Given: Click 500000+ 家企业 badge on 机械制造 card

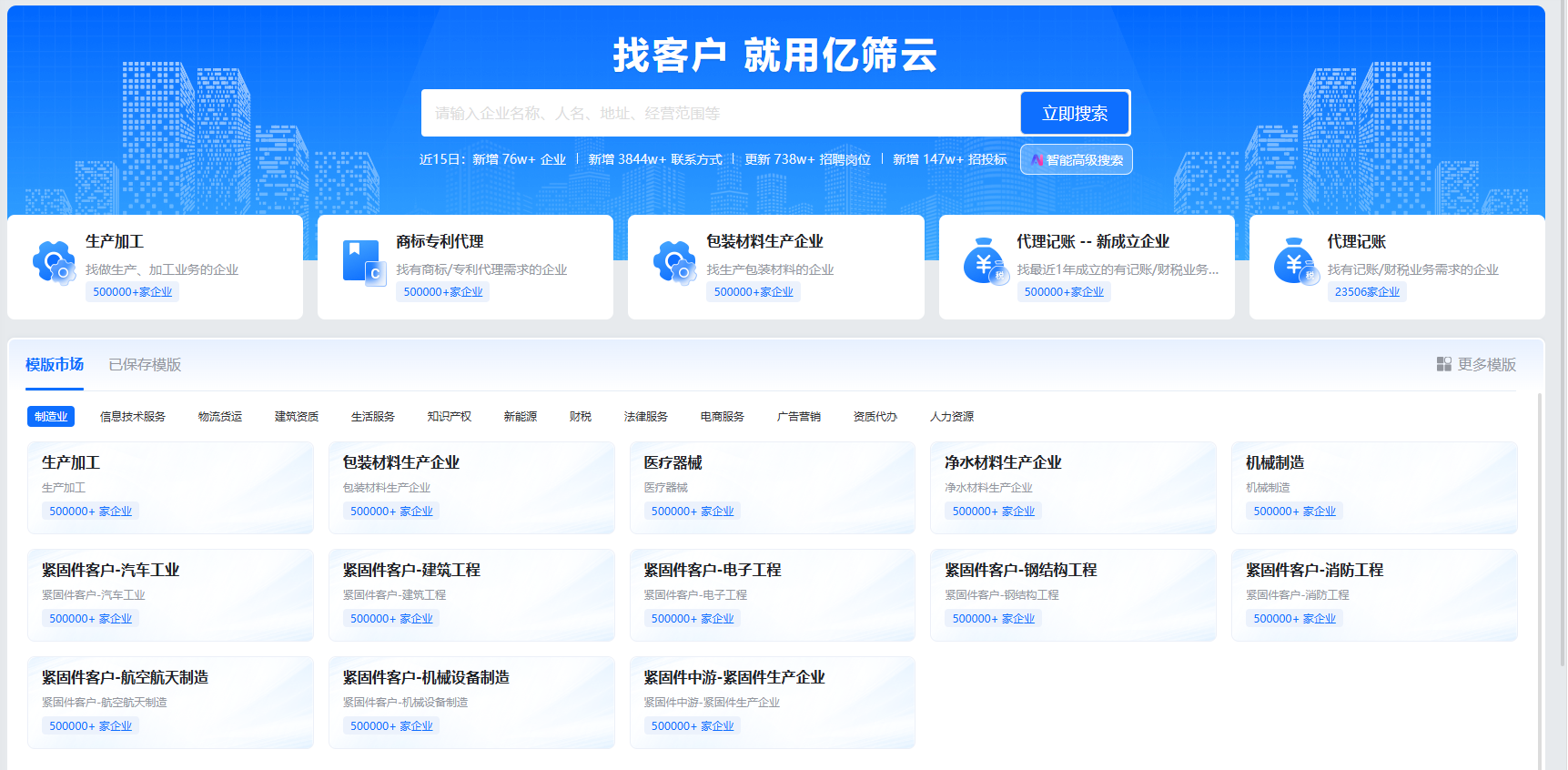Looking at the screenshot, I should click(x=1294, y=512).
